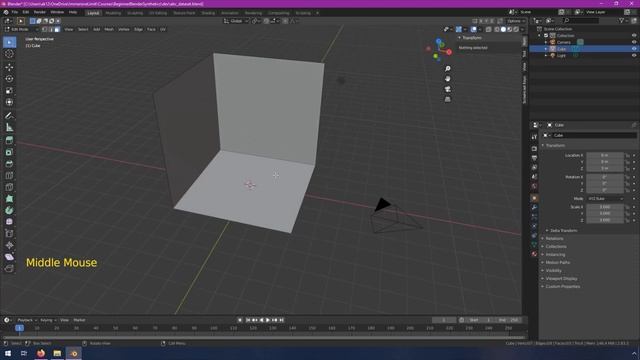Open the File menu

[15, 12]
